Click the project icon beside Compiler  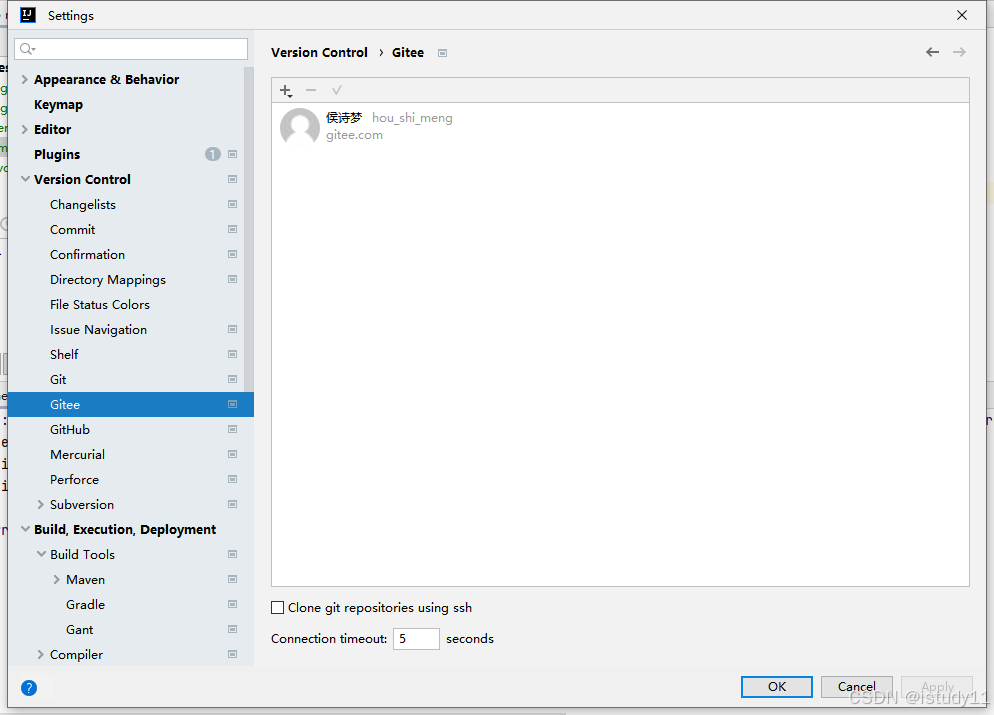[x=233, y=654]
